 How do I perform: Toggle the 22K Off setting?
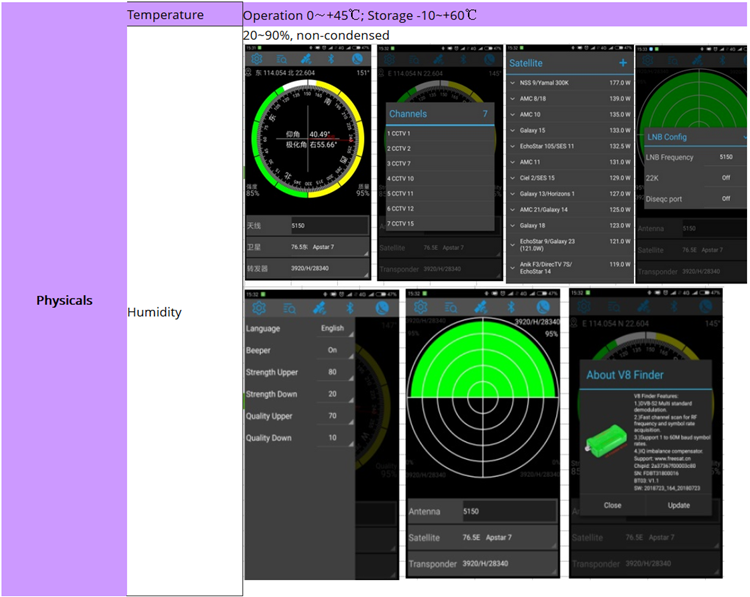click(726, 178)
